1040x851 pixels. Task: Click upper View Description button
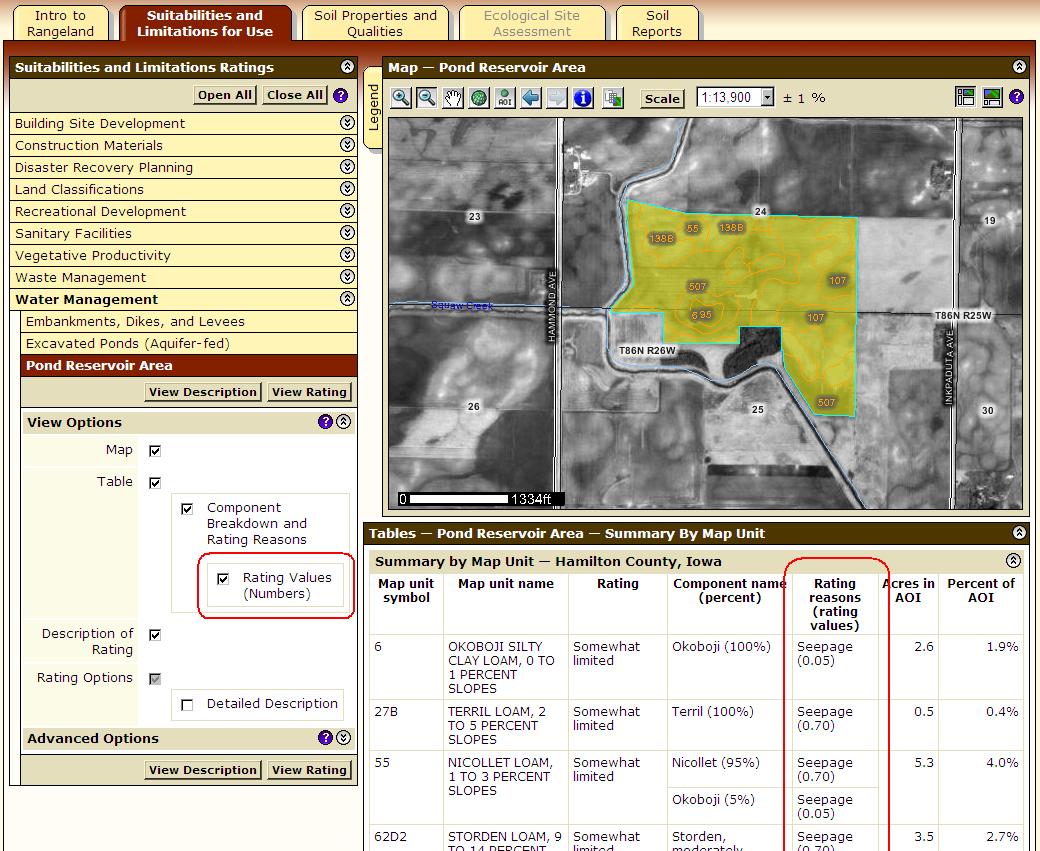(x=202, y=392)
